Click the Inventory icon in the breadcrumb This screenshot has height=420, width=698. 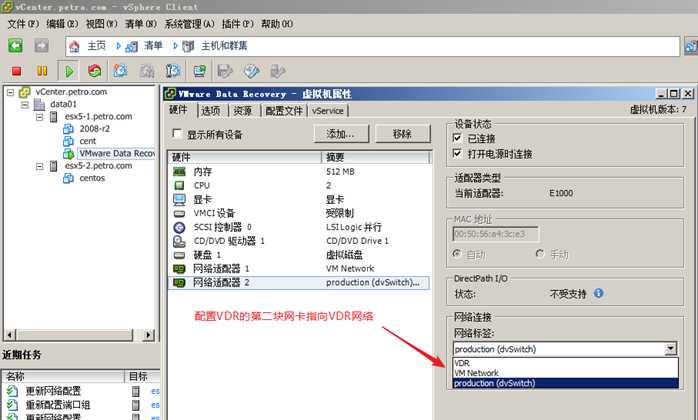(x=131, y=46)
